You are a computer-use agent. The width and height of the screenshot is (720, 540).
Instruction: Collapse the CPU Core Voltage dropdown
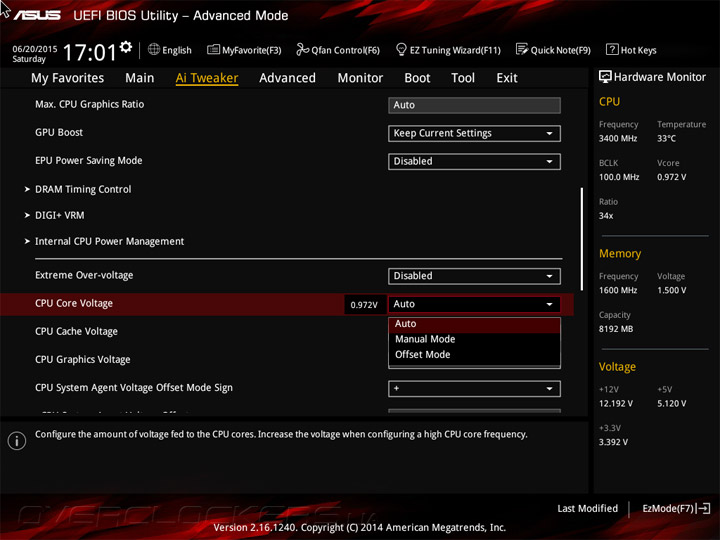tap(474, 304)
